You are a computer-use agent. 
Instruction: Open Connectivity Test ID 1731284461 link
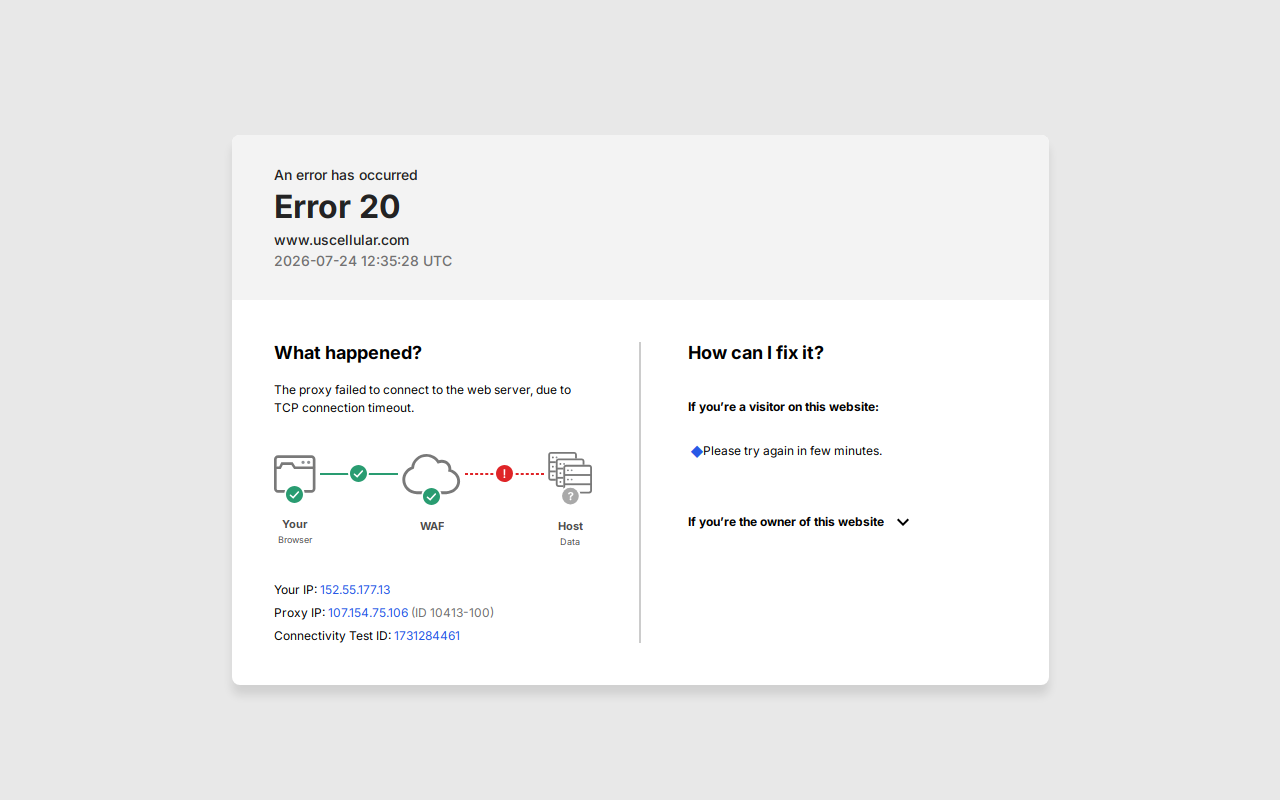(427, 636)
